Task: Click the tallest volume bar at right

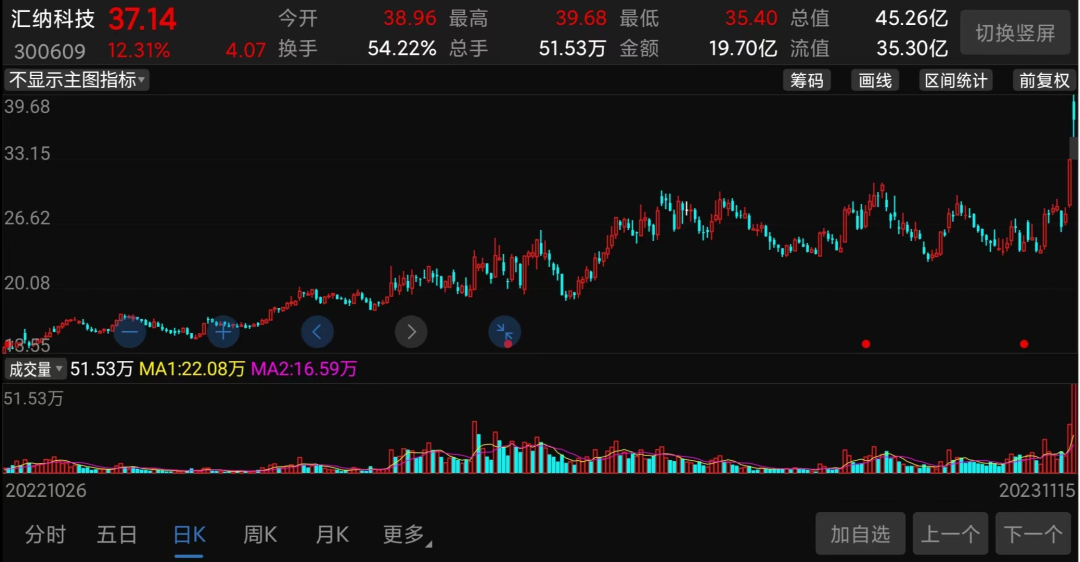Action: tap(1074, 428)
